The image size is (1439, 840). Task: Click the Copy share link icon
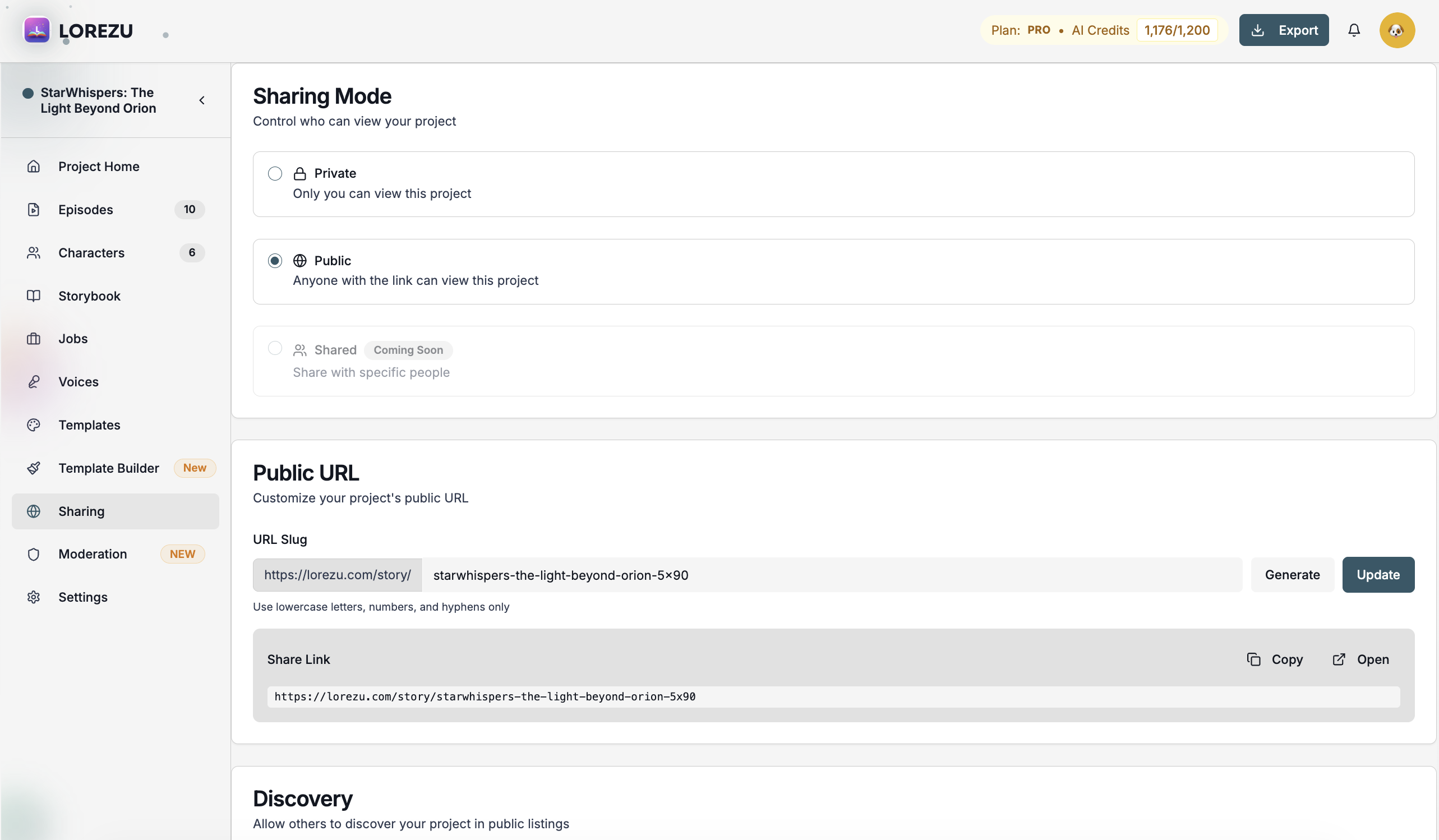(1253, 659)
